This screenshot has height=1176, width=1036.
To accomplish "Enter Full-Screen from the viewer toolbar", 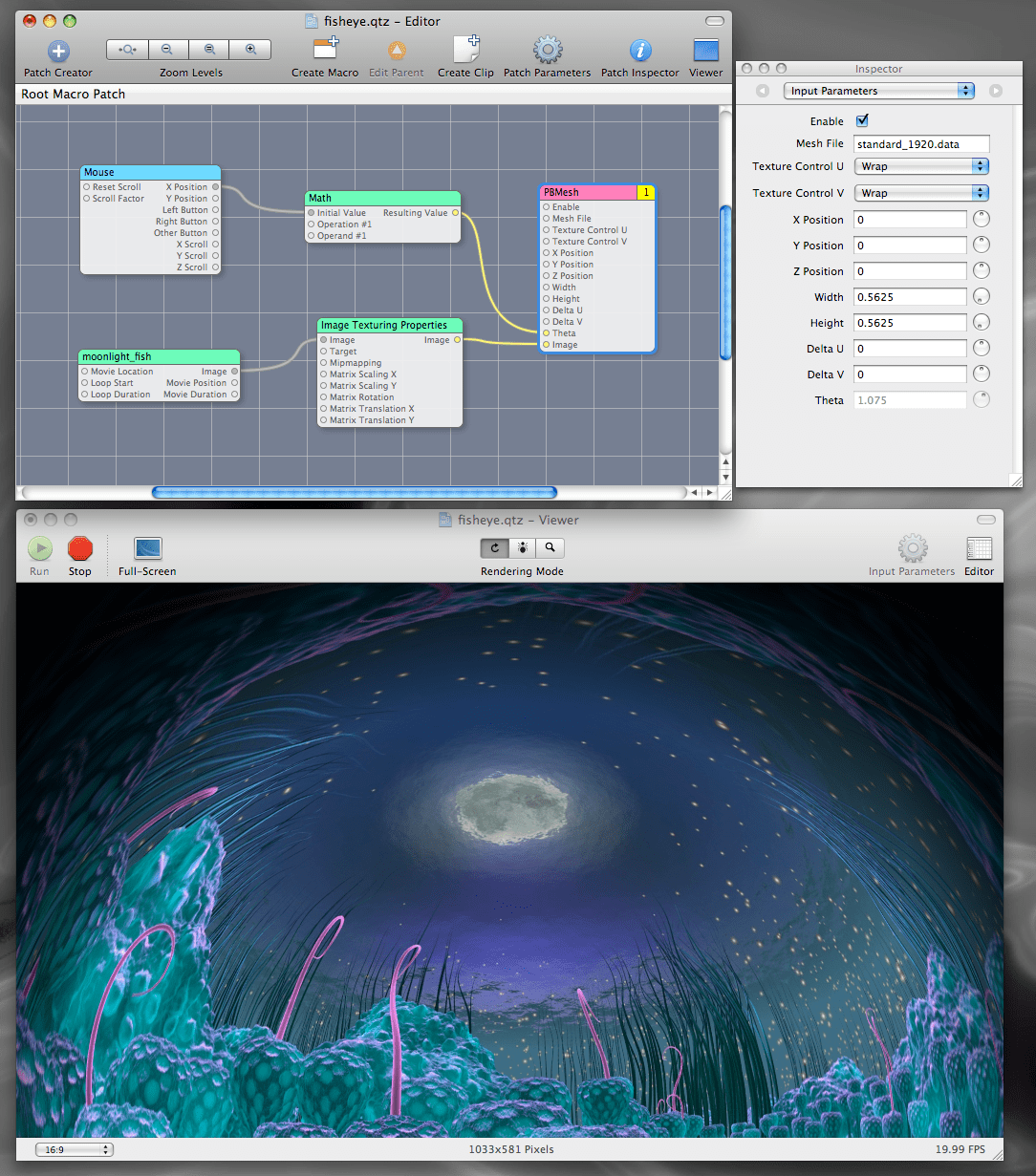I will [145, 549].
